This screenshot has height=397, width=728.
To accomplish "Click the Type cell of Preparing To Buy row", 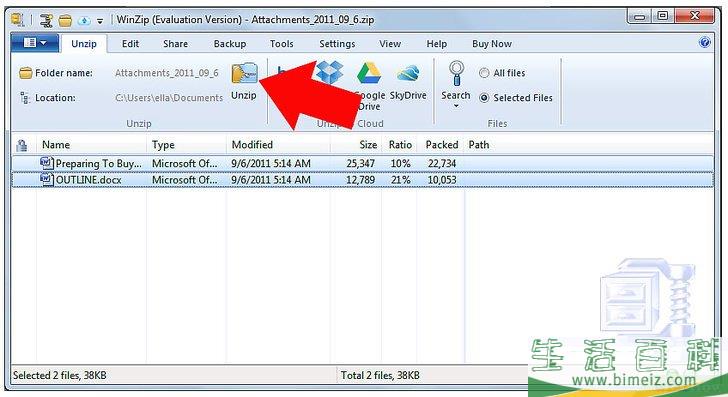I will point(185,163).
